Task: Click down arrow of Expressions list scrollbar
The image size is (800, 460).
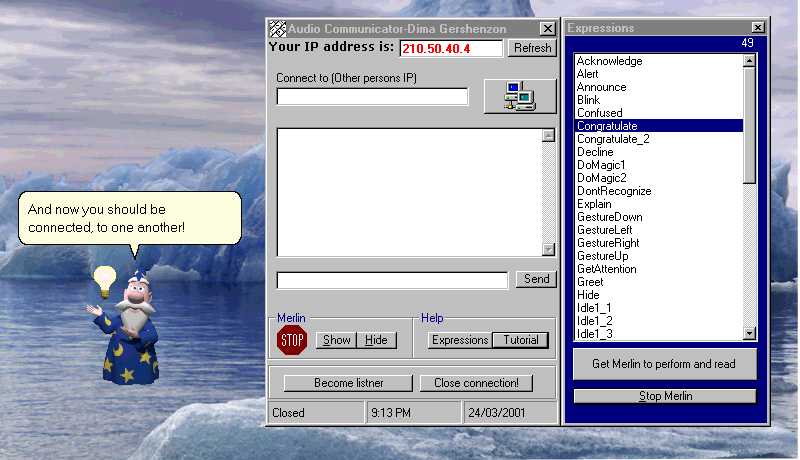Action: [x=749, y=334]
